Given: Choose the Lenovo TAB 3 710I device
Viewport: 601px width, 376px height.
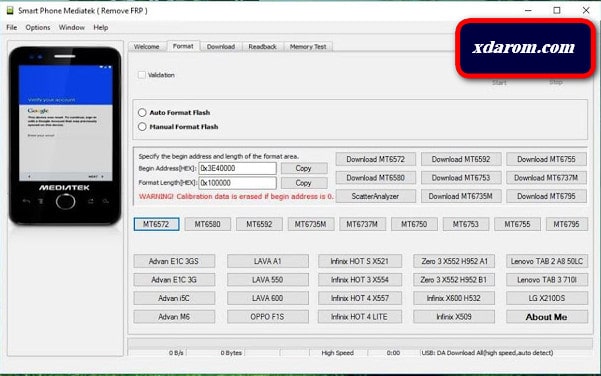Looking at the screenshot, I should point(547,280).
